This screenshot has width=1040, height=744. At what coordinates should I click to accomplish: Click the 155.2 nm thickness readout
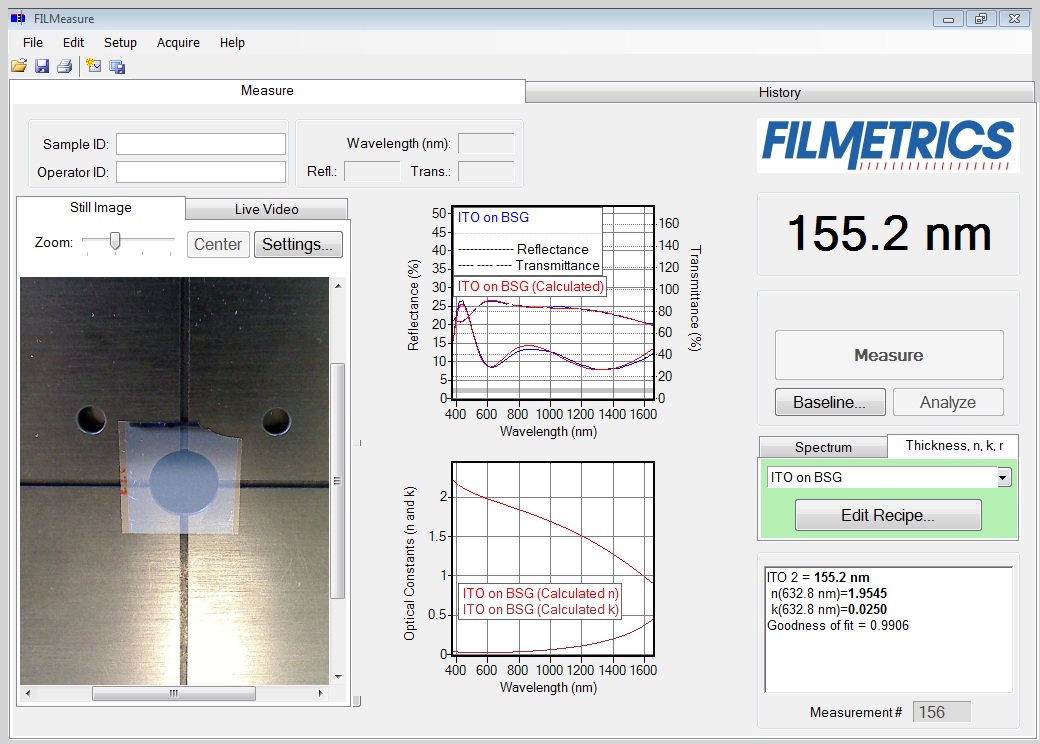tap(889, 233)
